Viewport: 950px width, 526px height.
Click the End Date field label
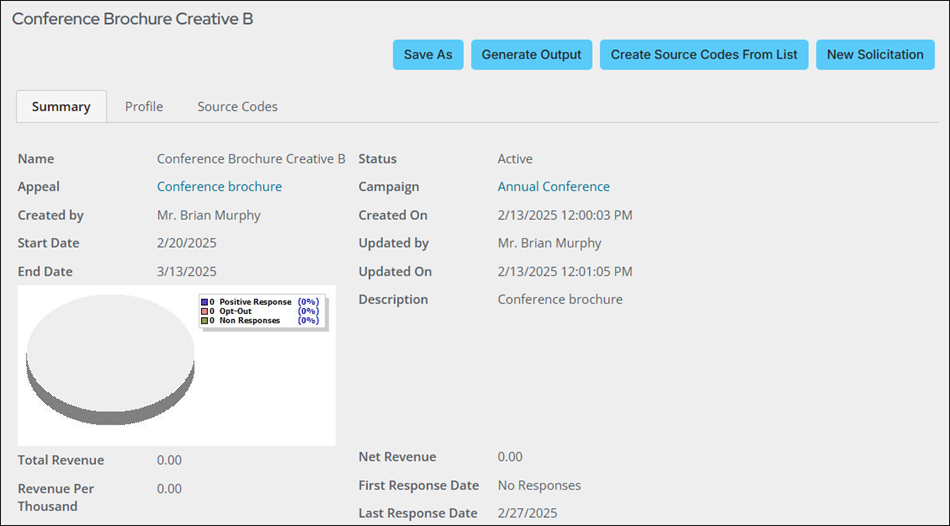tap(45, 271)
